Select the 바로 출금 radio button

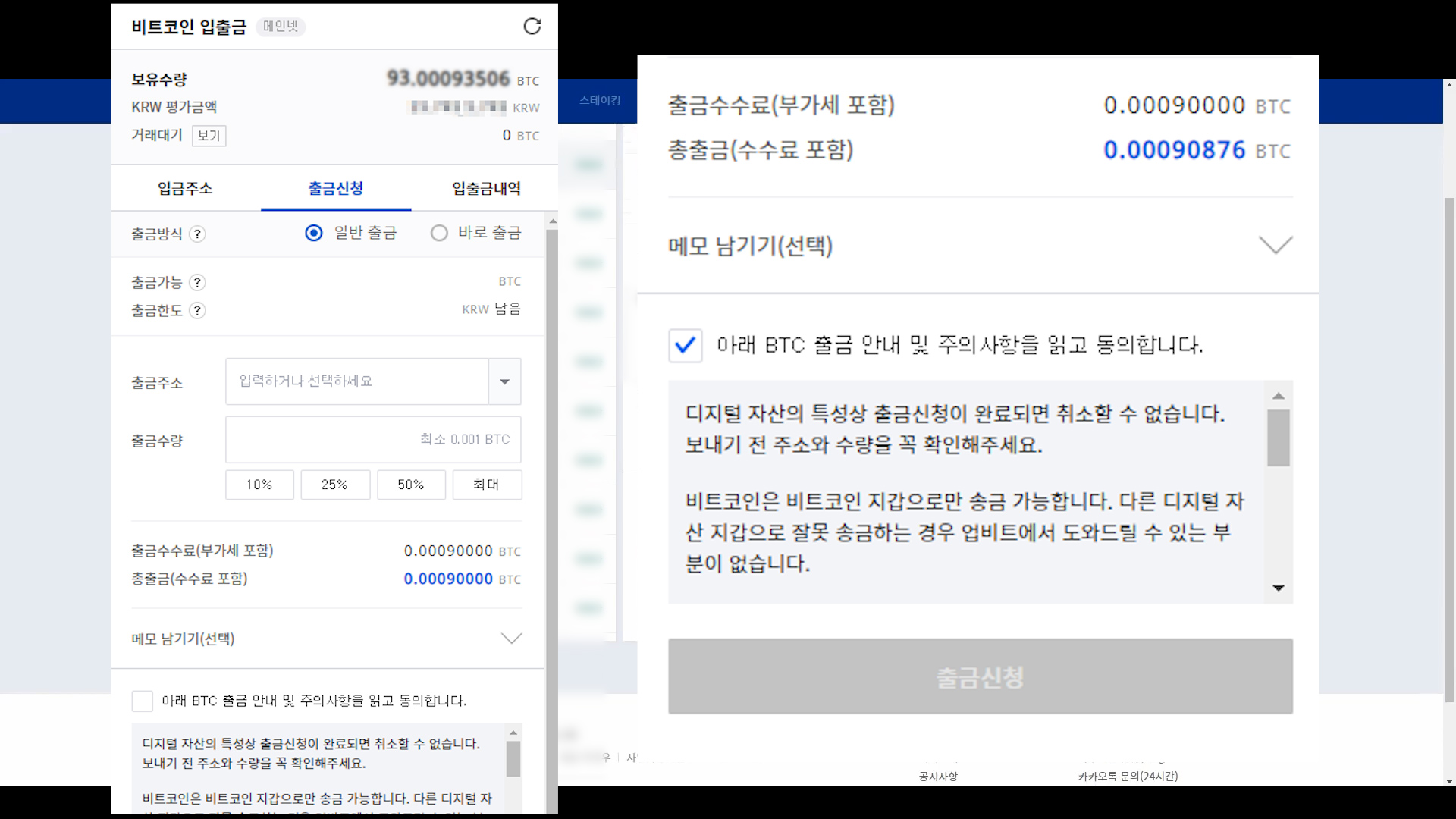click(439, 233)
